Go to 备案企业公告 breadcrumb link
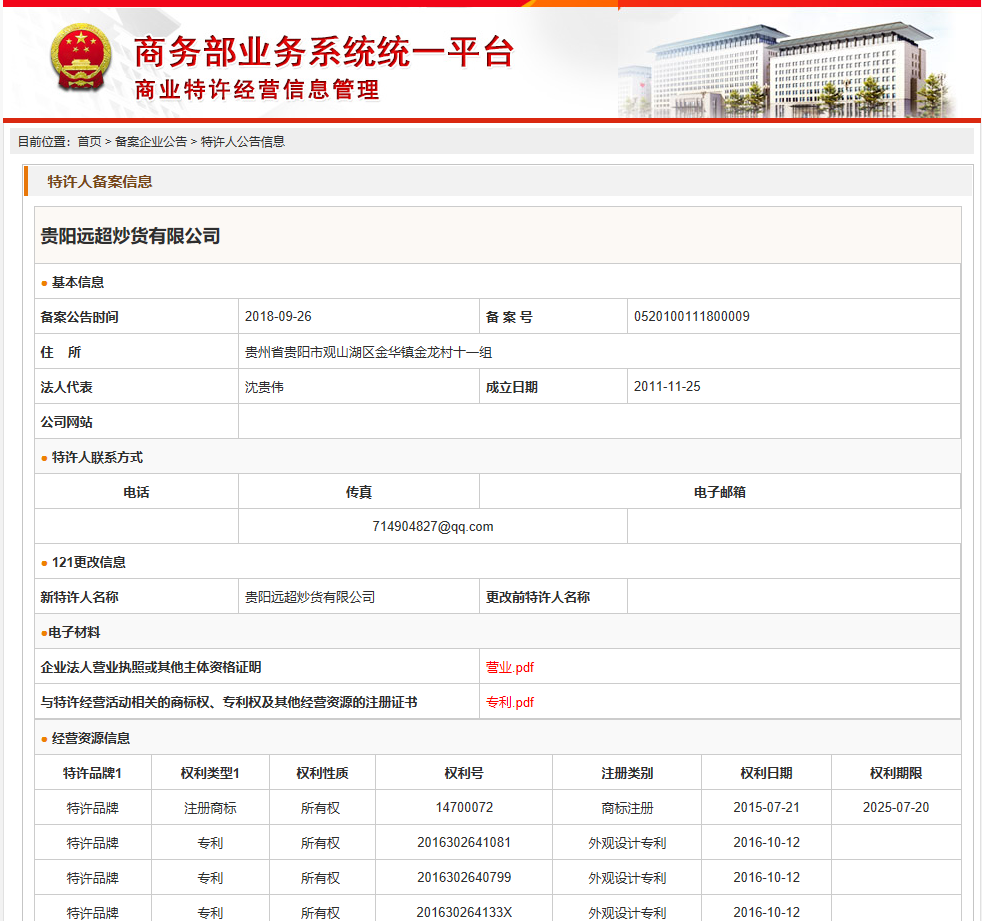 151,142
